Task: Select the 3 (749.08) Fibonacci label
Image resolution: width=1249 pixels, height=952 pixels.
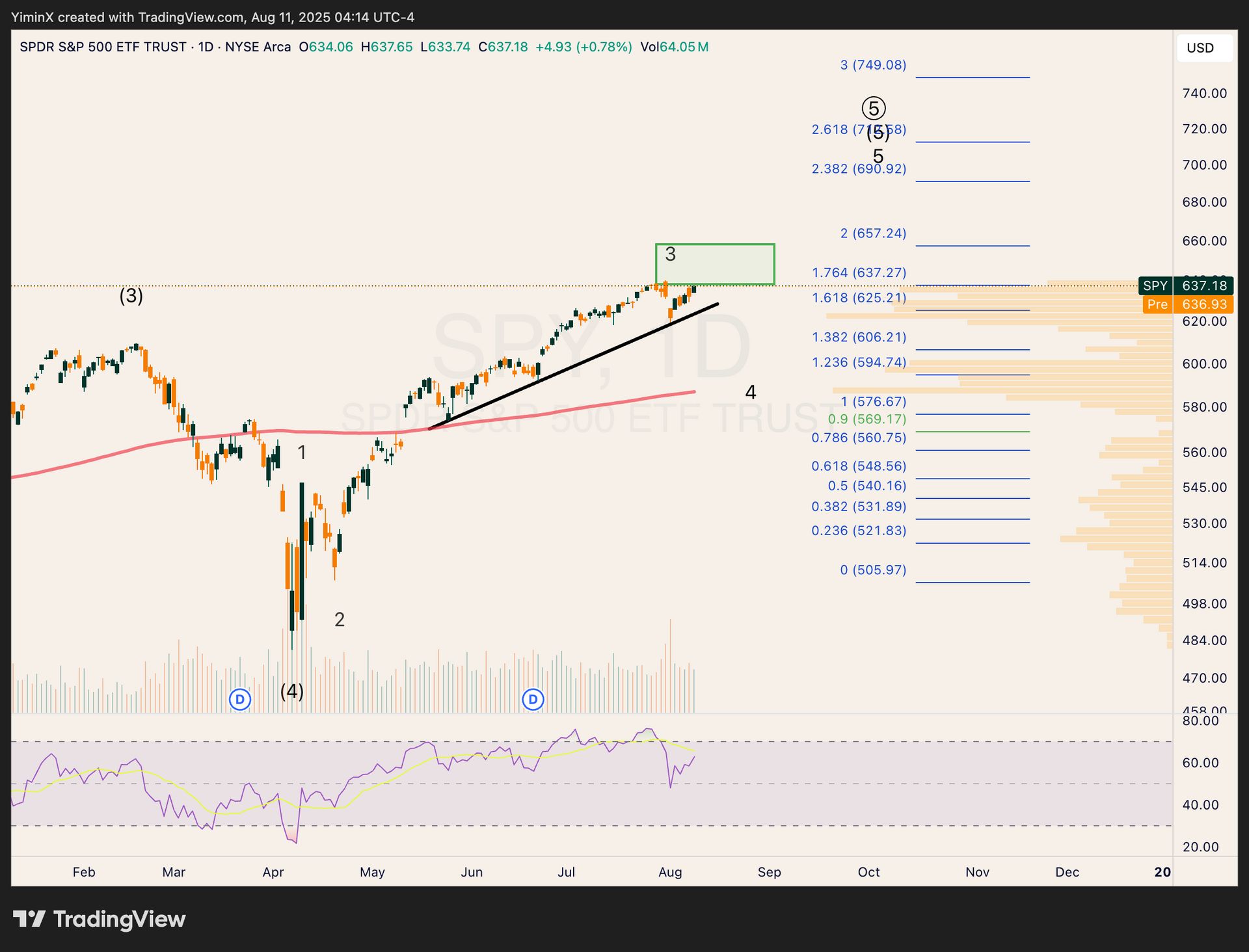Action: (x=873, y=64)
